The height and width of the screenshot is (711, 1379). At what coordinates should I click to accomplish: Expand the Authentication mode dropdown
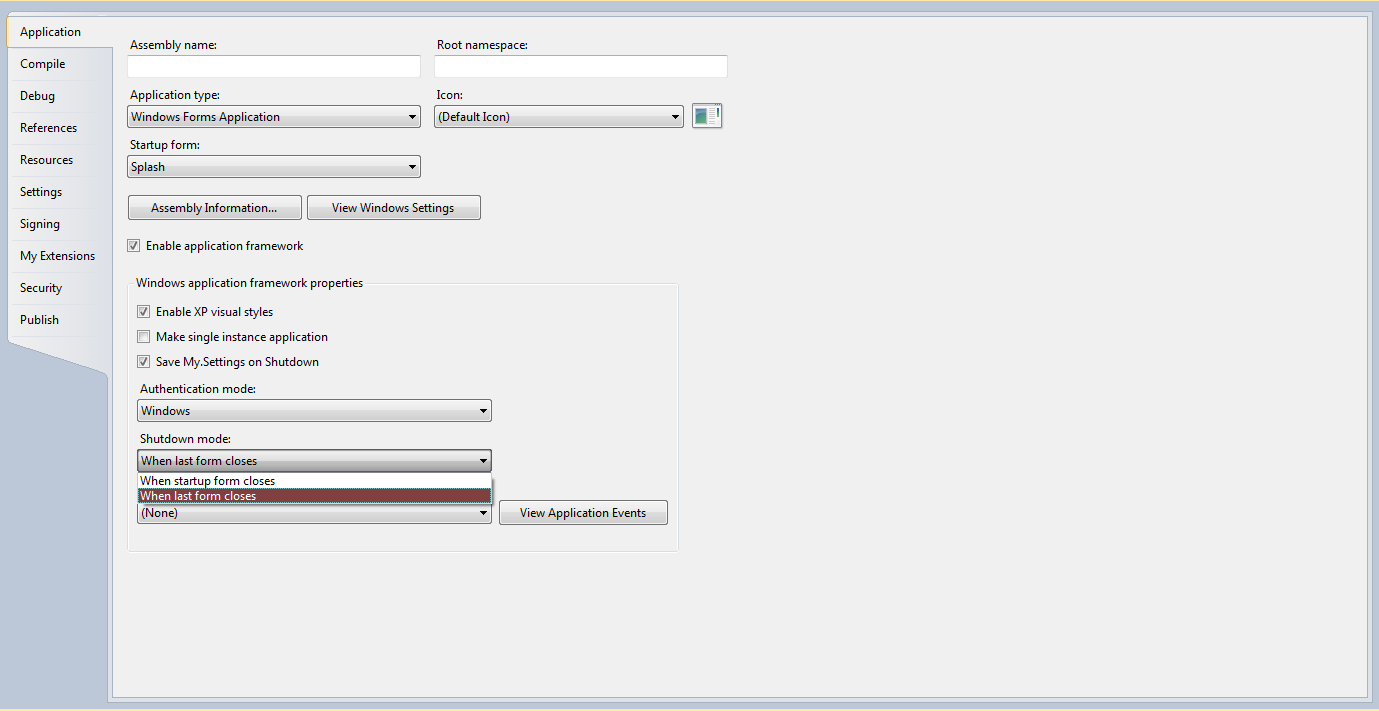(x=314, y=411)
